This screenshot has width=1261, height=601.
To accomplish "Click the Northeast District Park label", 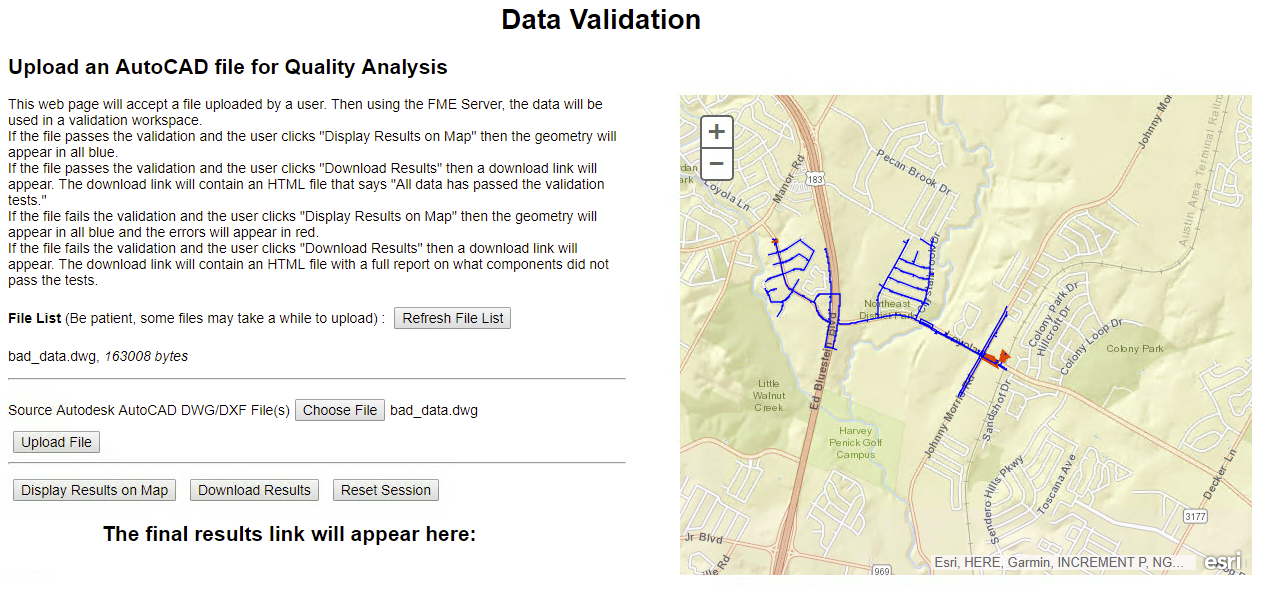I will point(889,309).
